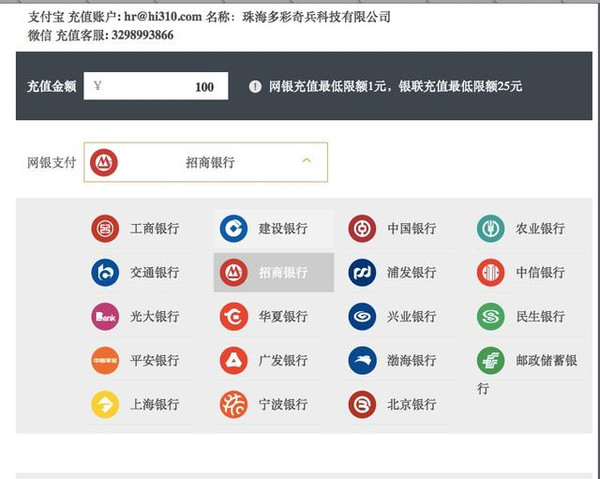Click the 工商银行 logo icon
Viewport: 600px width, 479px height.
[x=105, y=229]
